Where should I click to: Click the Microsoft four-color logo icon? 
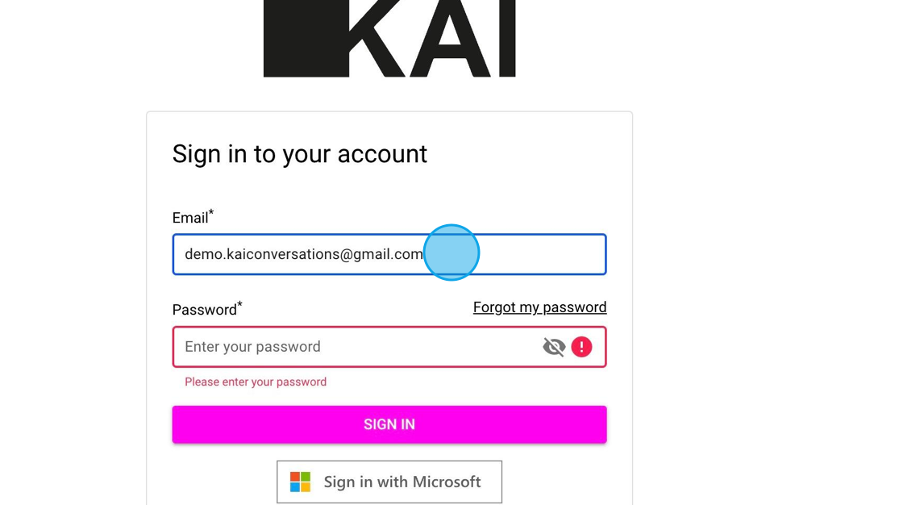coord(300,482)
